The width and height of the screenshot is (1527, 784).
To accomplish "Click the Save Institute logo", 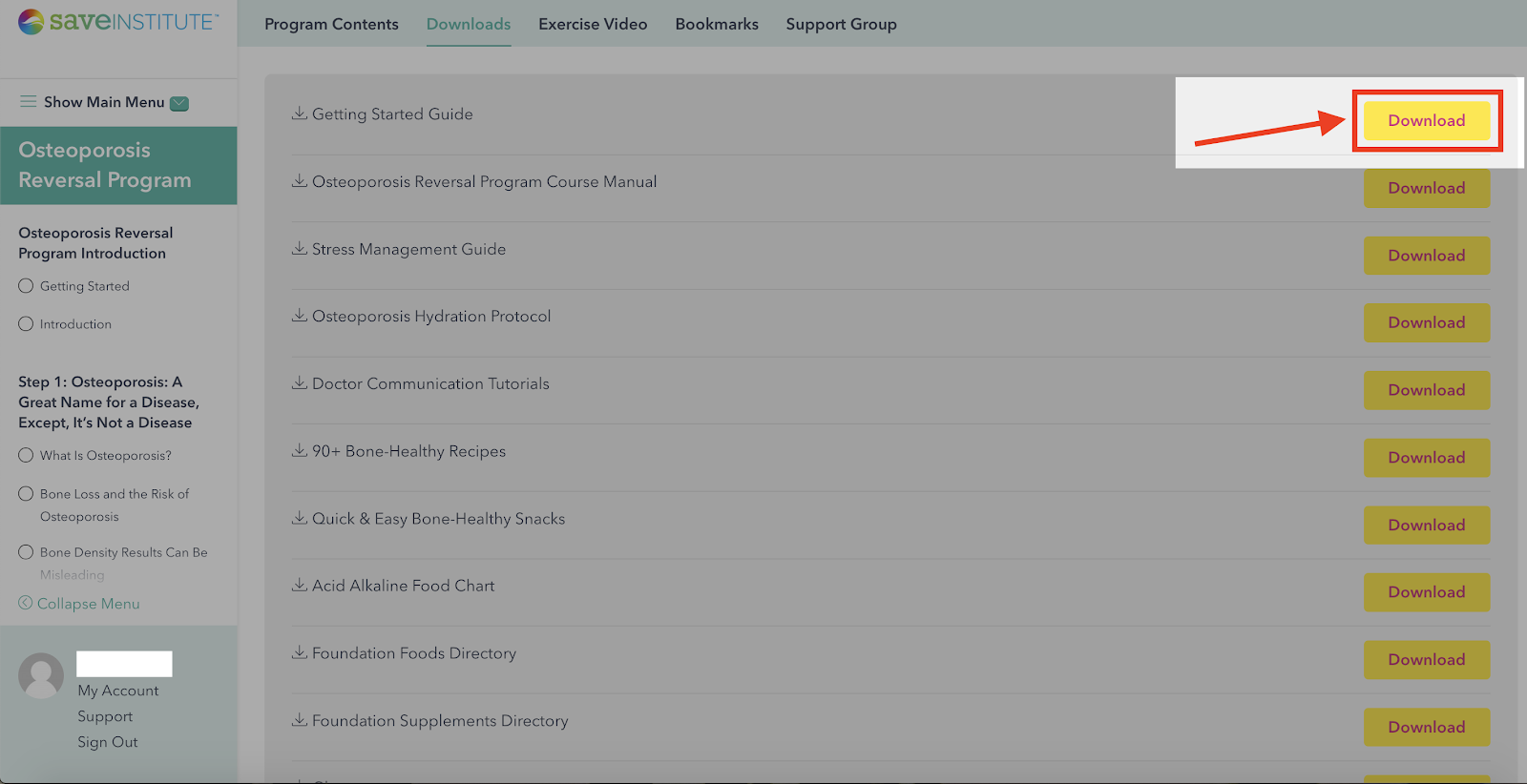I will coord(118,21).
